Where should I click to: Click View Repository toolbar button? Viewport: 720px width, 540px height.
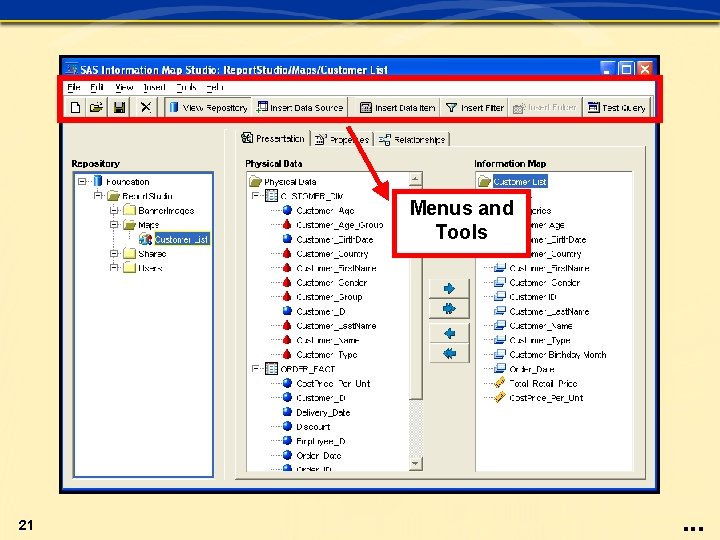(x=208, y=107)
